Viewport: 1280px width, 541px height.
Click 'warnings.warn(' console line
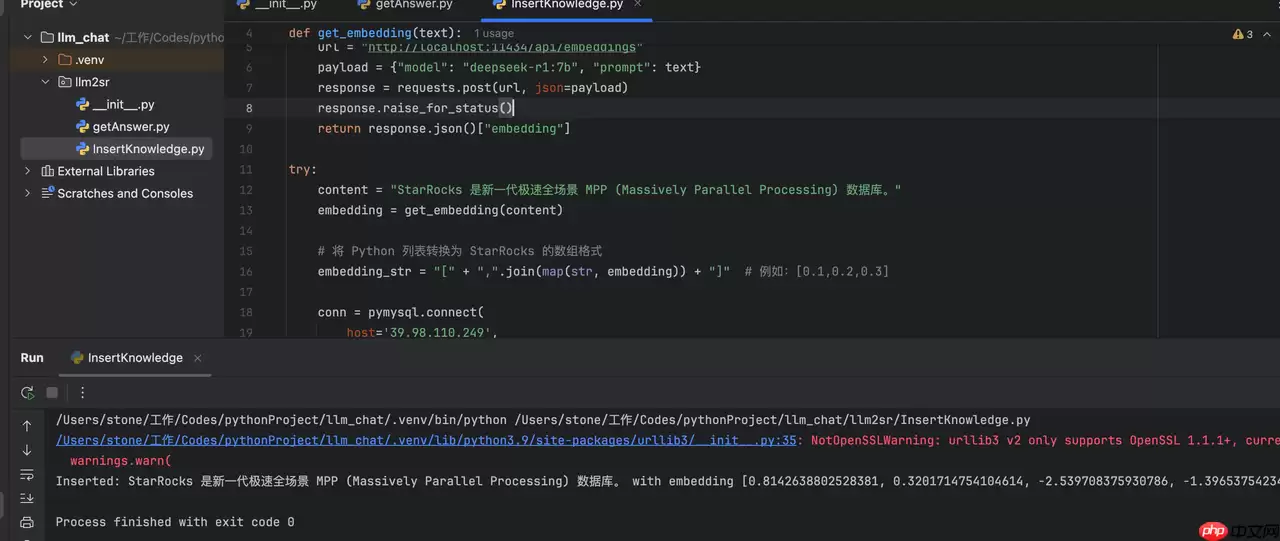tap(121, 461)
